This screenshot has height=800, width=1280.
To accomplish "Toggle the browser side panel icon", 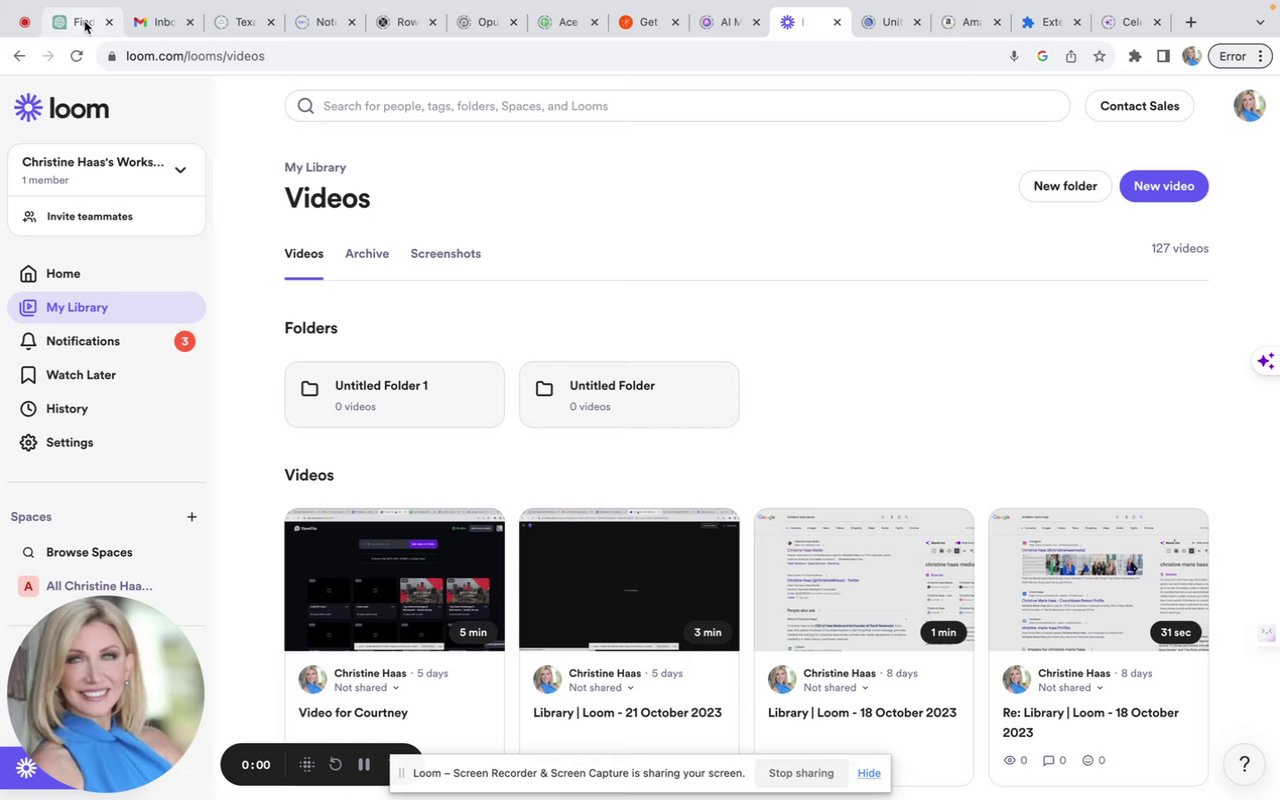I will tap(1163, 56).
